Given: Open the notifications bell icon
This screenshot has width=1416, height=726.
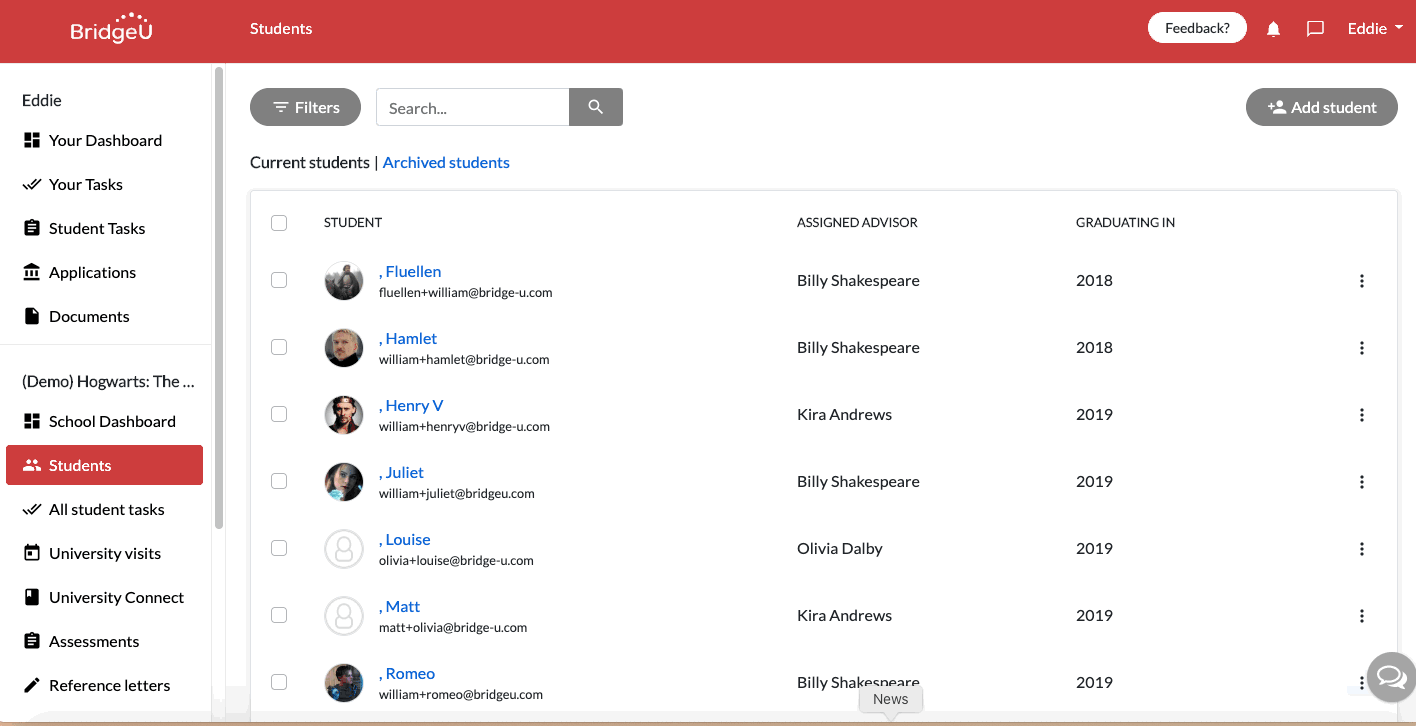Looking at the screenshot, I should pos(1273,29).
